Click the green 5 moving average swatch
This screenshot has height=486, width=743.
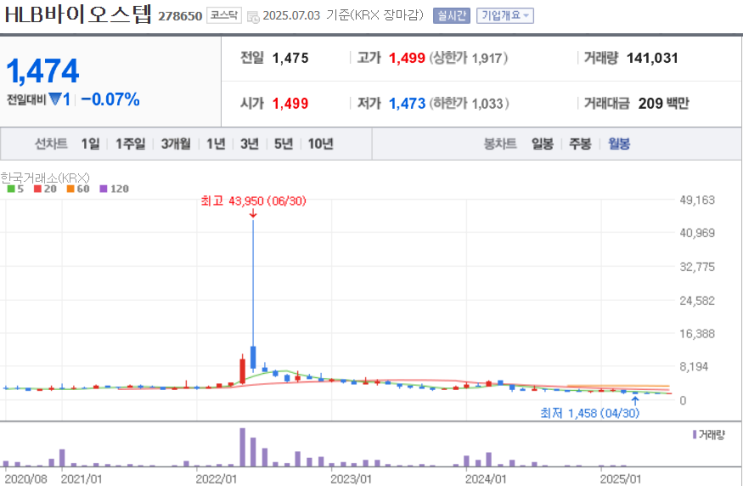pos(11,189)
